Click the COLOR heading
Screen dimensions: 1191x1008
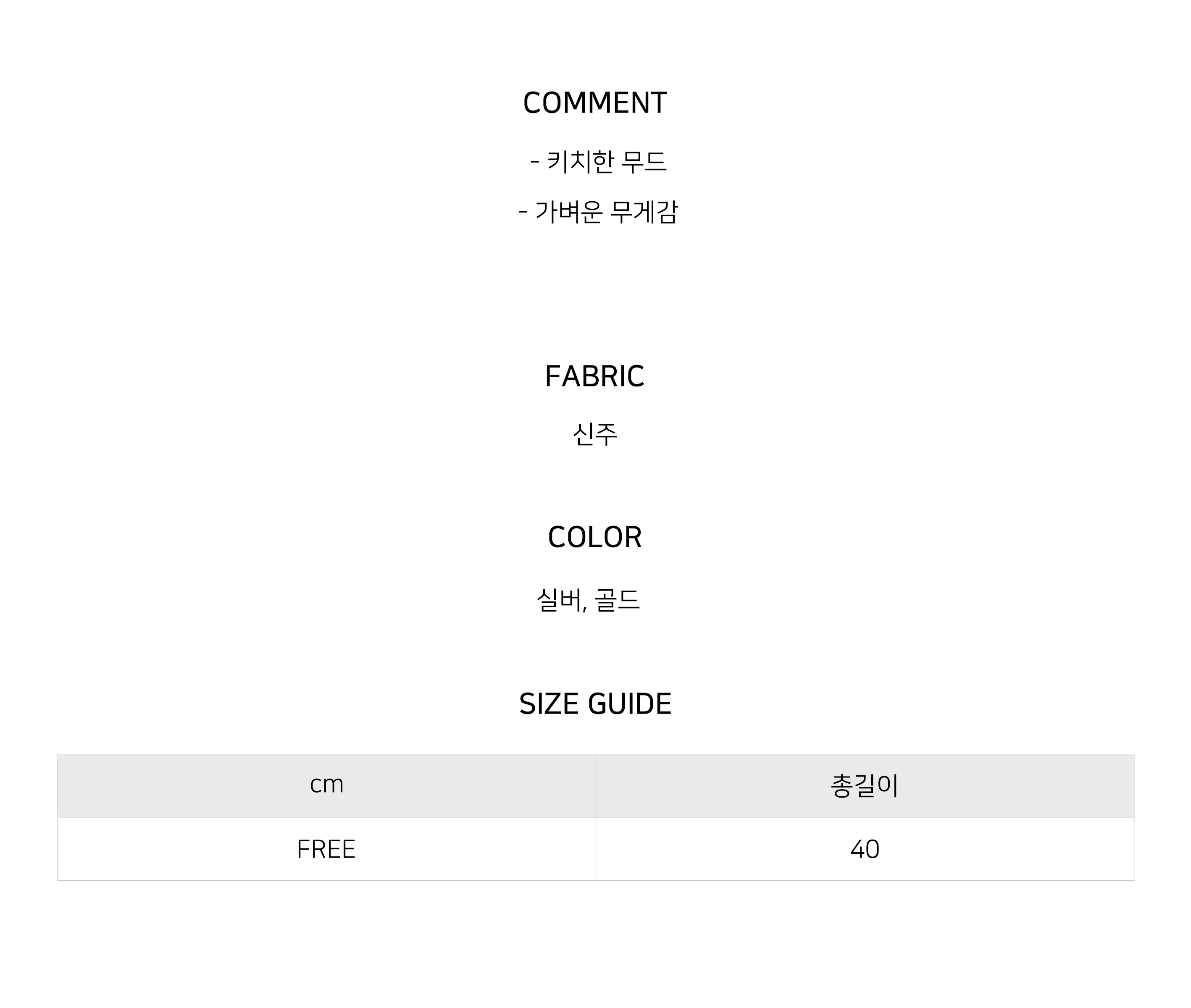[595, 537]
